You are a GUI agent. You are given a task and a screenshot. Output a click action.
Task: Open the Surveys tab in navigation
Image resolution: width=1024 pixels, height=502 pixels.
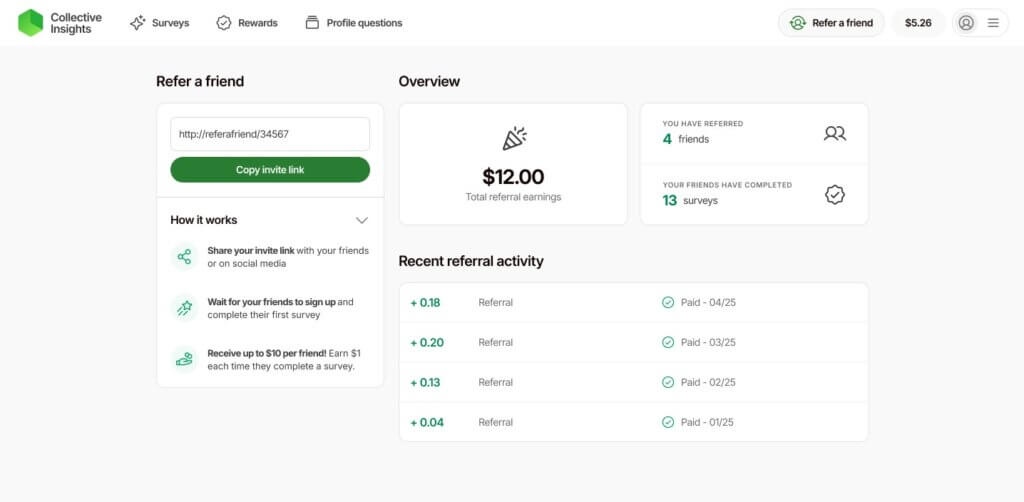click(160, 23)
